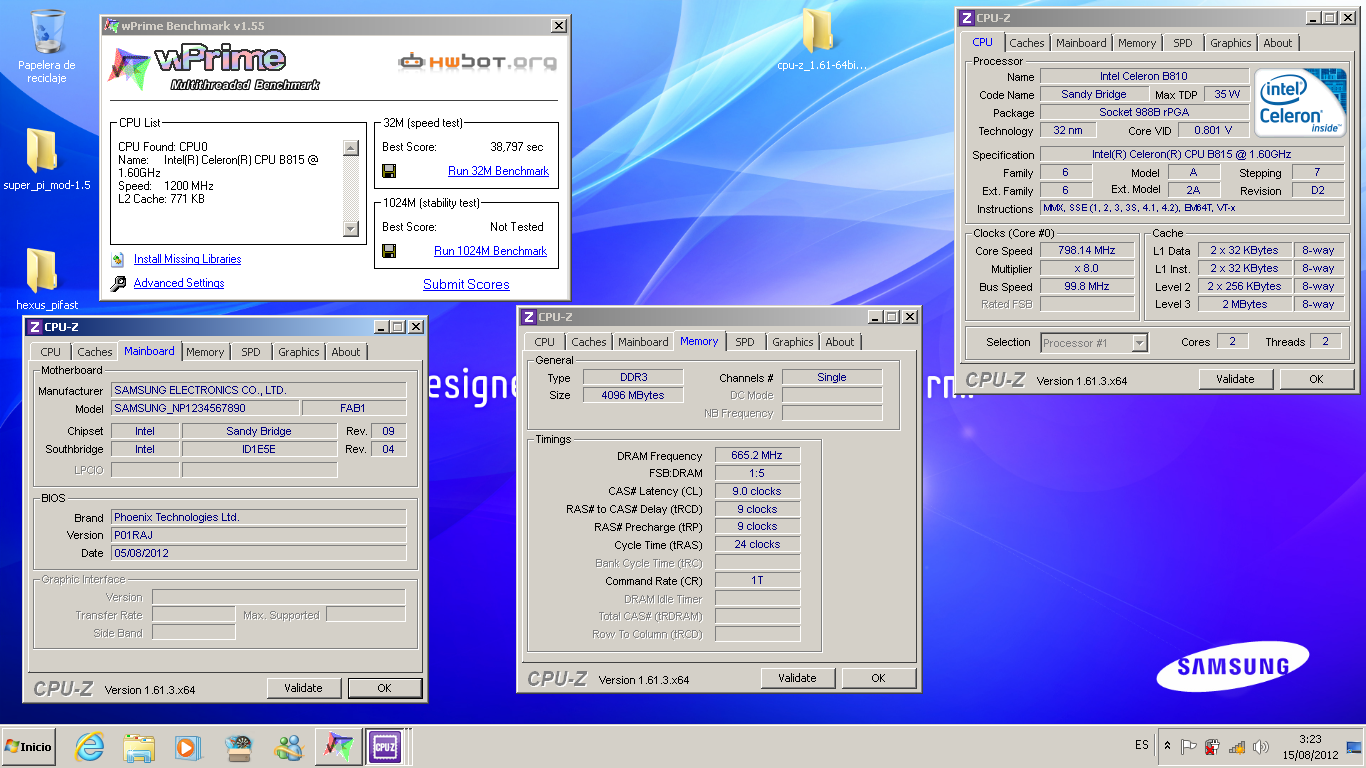1366x768 pixels.
Task: Click OK in Mainboard CPU-Z window
Action: click(384, 688)
